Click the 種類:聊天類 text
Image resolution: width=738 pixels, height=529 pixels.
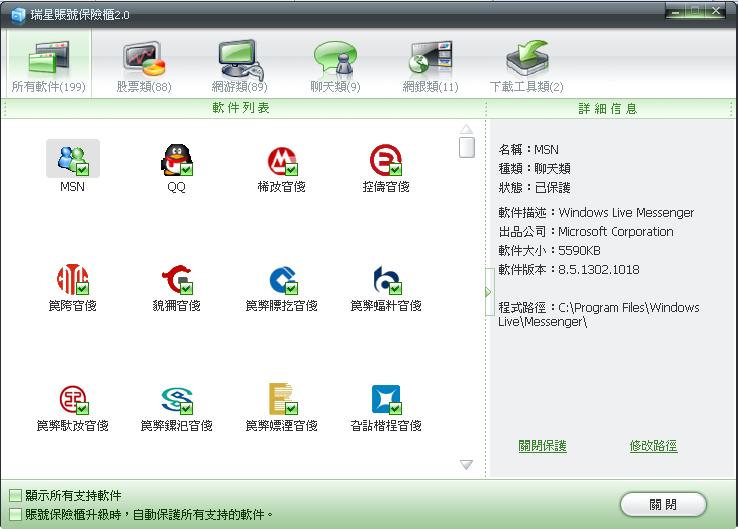pos(534,168)
